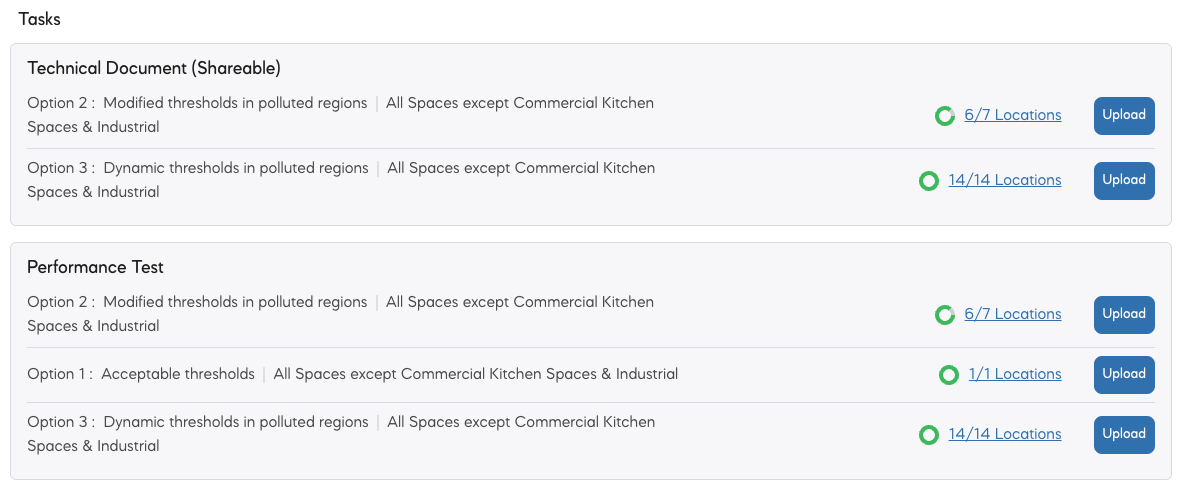Viewport: 1180px width, 489px height.
Task: Click progress ring for Technical Document Option 2
Action: click(x=944, y=116)
